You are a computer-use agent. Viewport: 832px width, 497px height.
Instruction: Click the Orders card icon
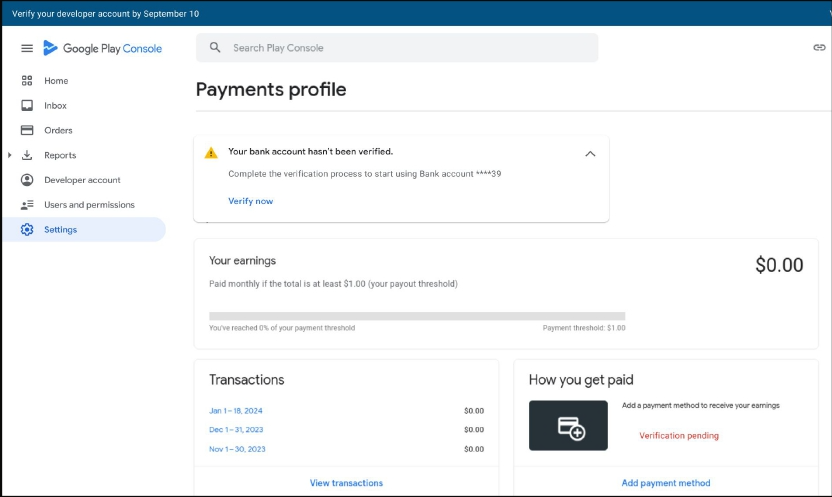[x=27, y=130]
